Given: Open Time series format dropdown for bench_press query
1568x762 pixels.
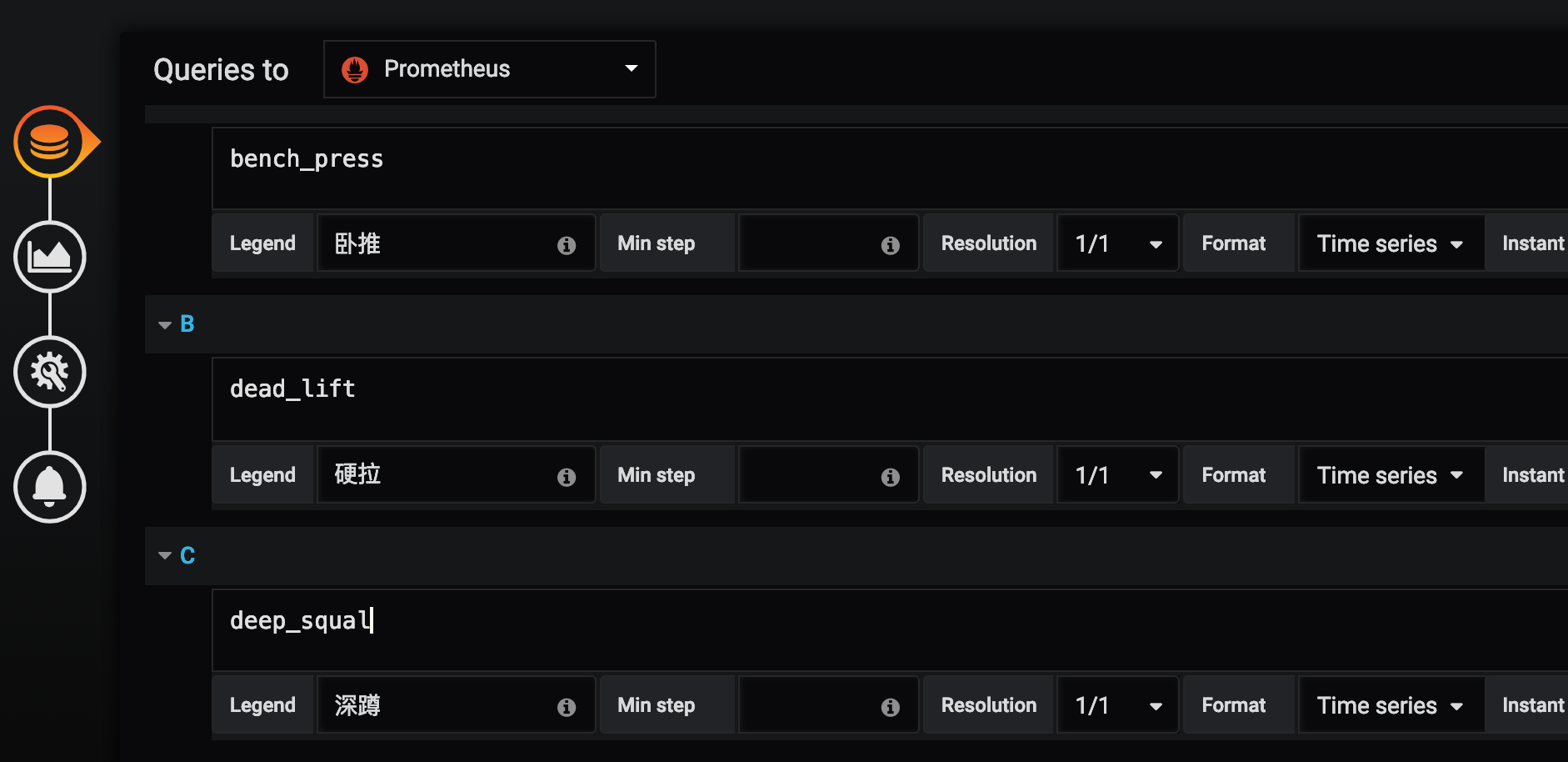Looking at the screenshot, I should [1391, 243].
